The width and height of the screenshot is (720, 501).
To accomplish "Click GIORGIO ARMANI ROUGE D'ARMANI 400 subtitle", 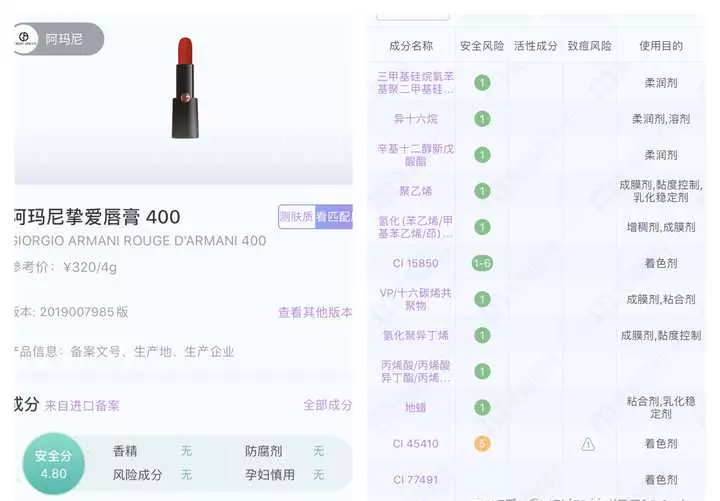I will [x=140, y=241].
